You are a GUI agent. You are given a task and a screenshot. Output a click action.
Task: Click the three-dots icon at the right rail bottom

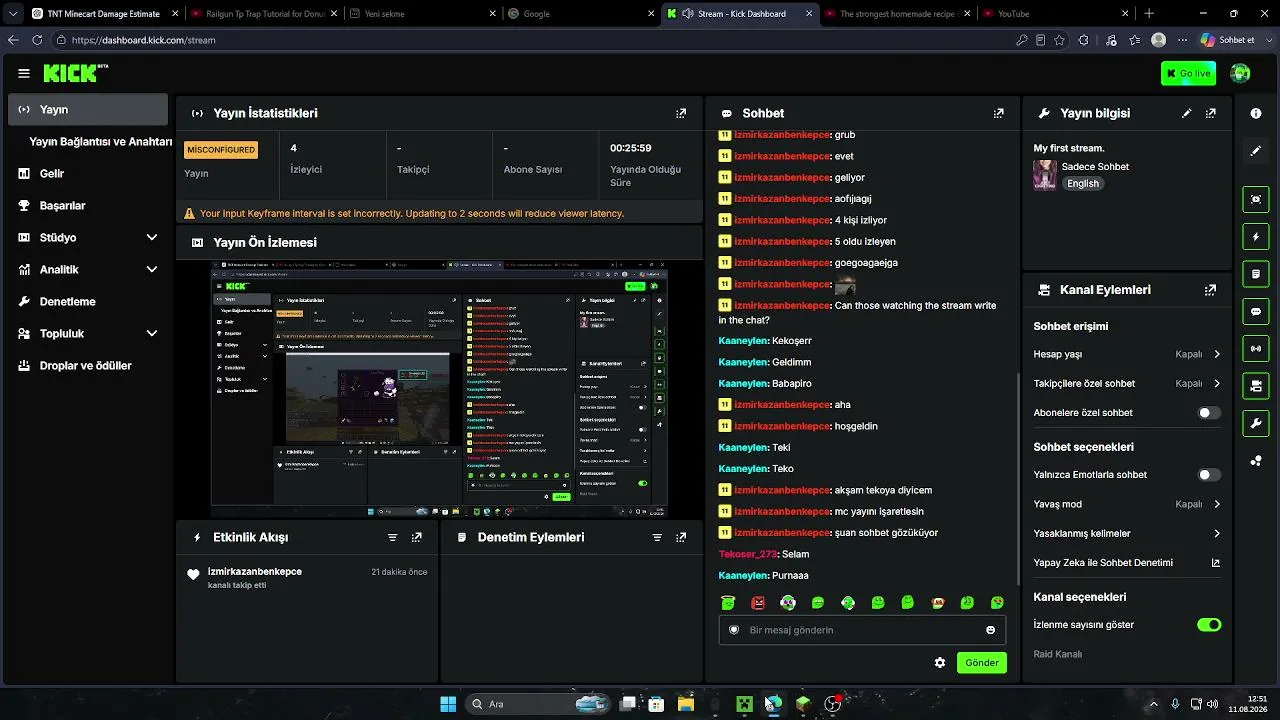(1256, 460)
